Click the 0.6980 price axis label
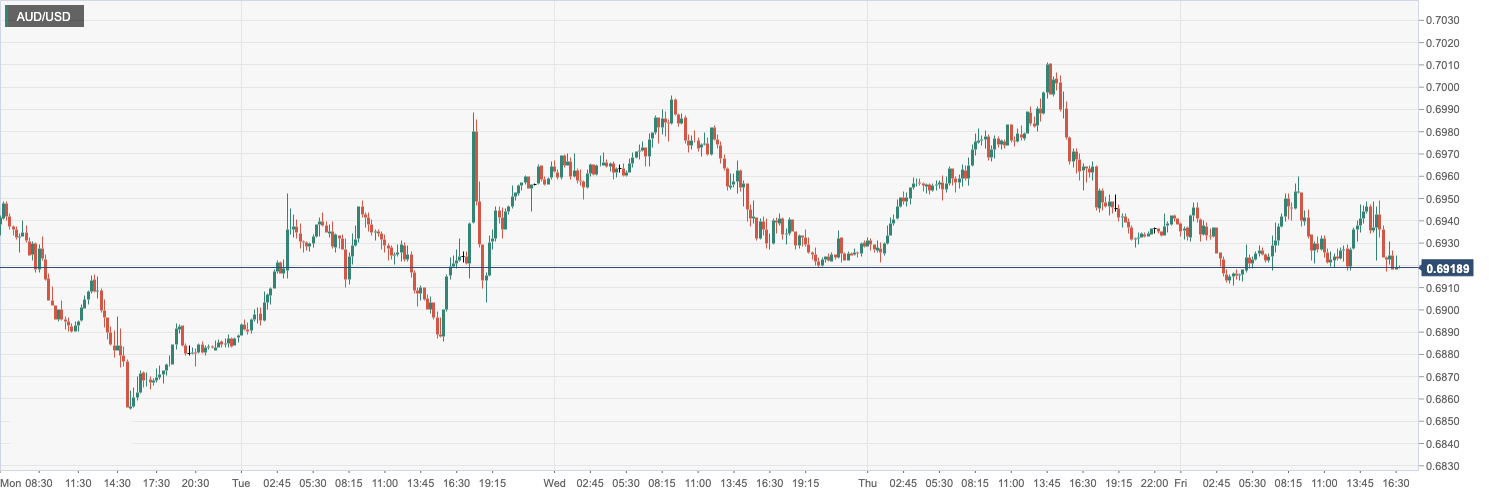This screenshot has width=1489, height=496. pyautogui.click(x=1443, y=132)
